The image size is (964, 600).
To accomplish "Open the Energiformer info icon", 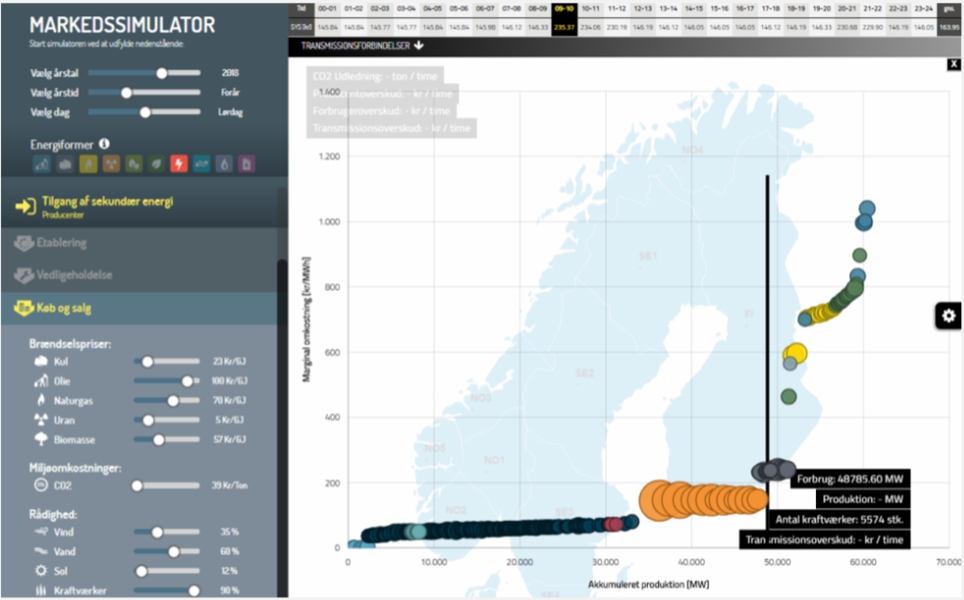I will [x=104, y=144].
